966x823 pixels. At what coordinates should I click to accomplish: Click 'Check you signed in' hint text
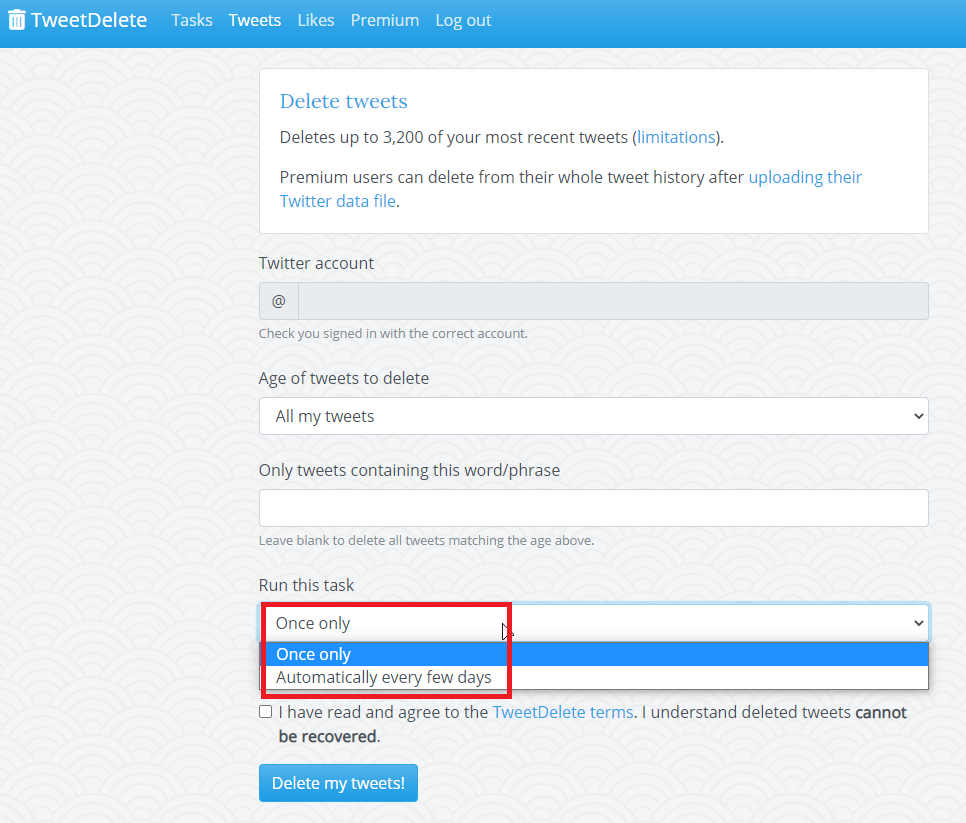pyautogui.click(x=393, y=333)
